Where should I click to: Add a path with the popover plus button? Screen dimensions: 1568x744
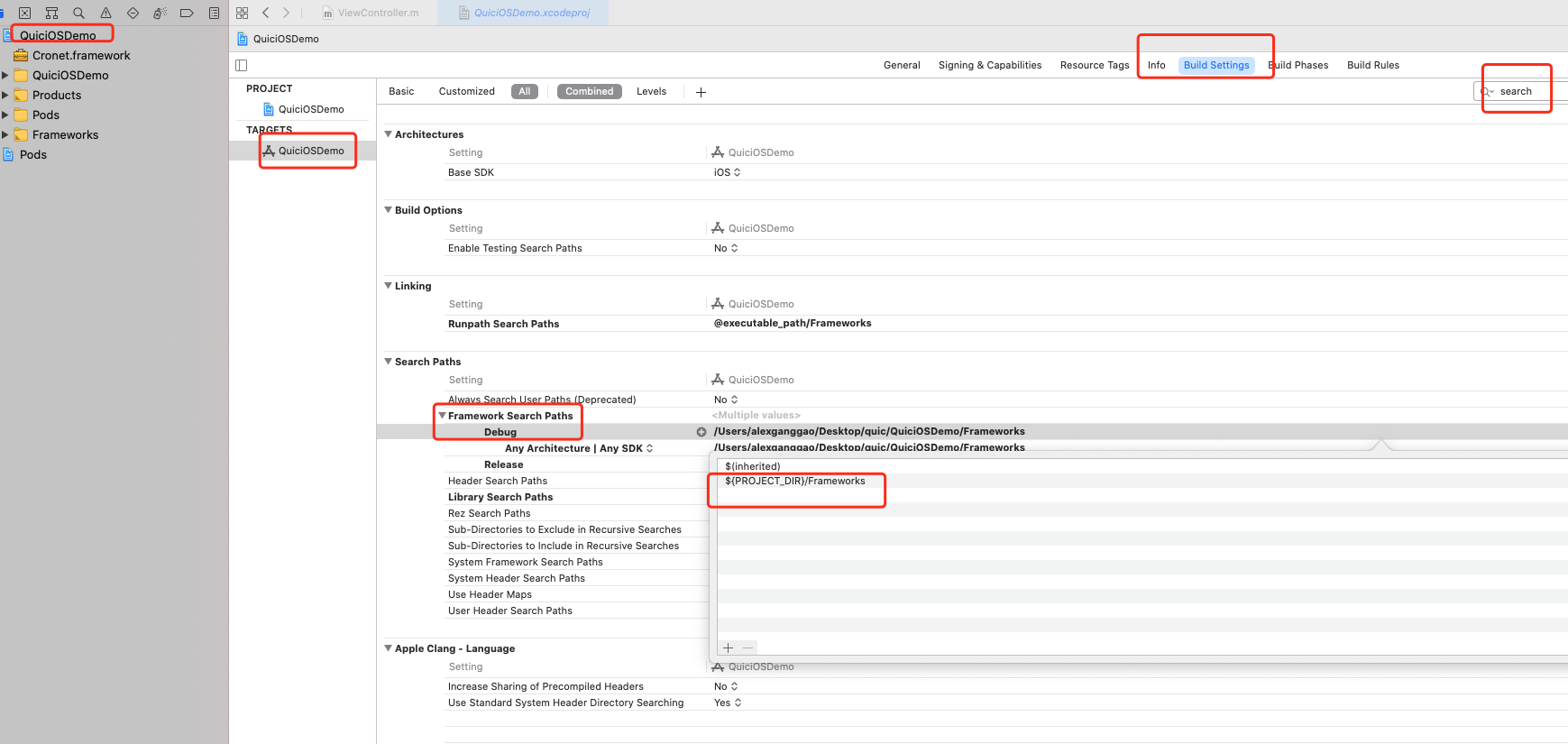(729, 648)
